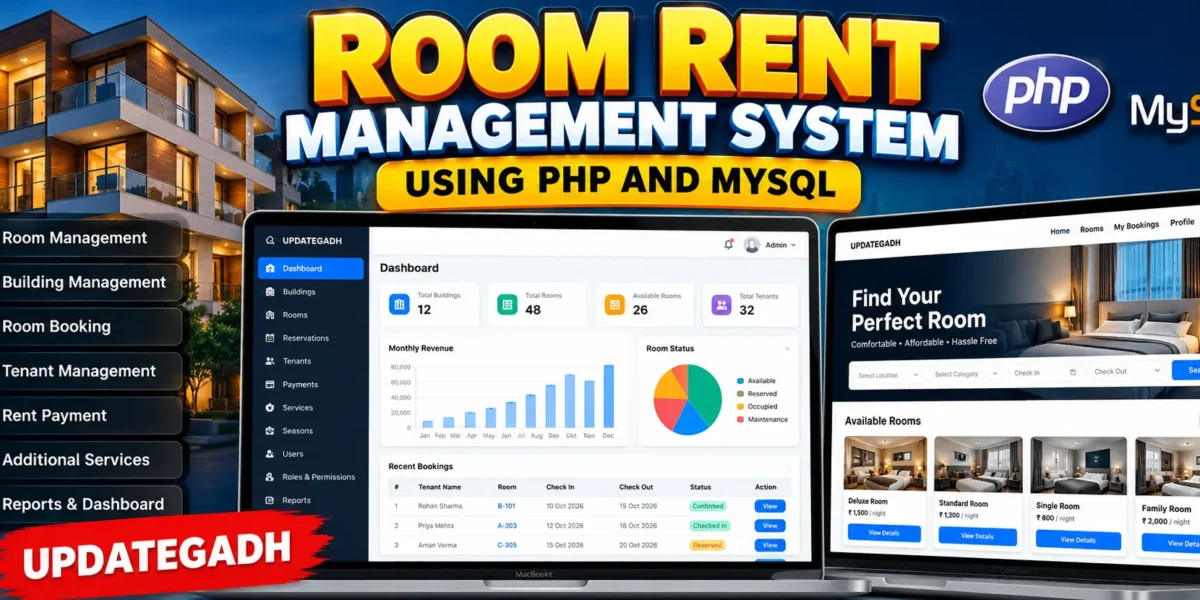Screen dimensions: 1200x600
Task: Open My Bookings in the site navigation
Action: point(1134,226)
